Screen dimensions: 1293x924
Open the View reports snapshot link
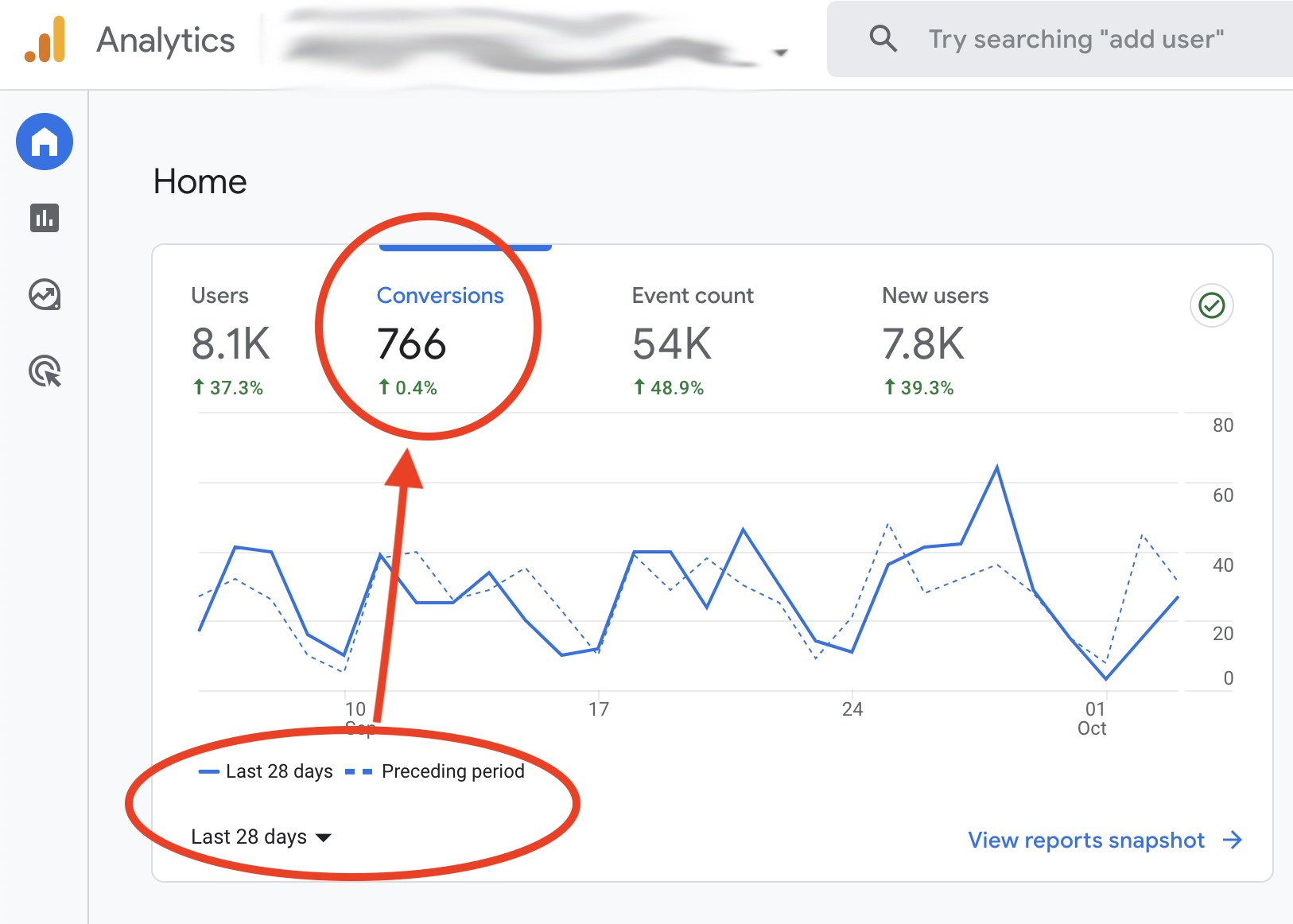1086,841
